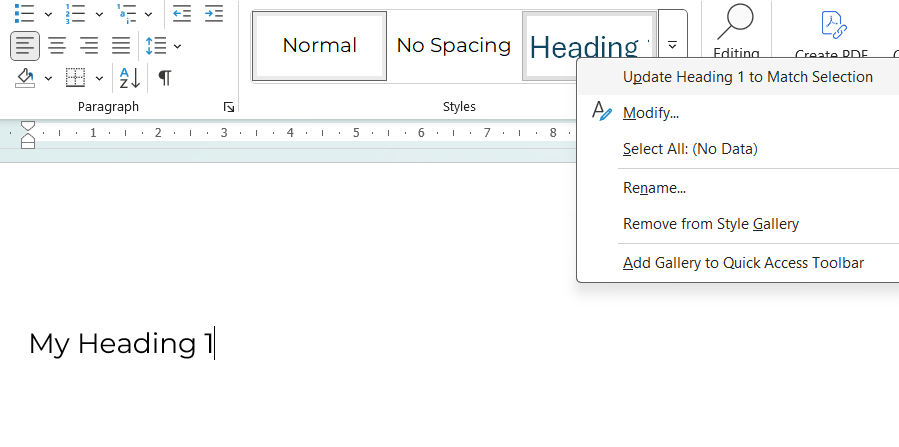
Task: Toggle align left
Action: tap(25, 45)
